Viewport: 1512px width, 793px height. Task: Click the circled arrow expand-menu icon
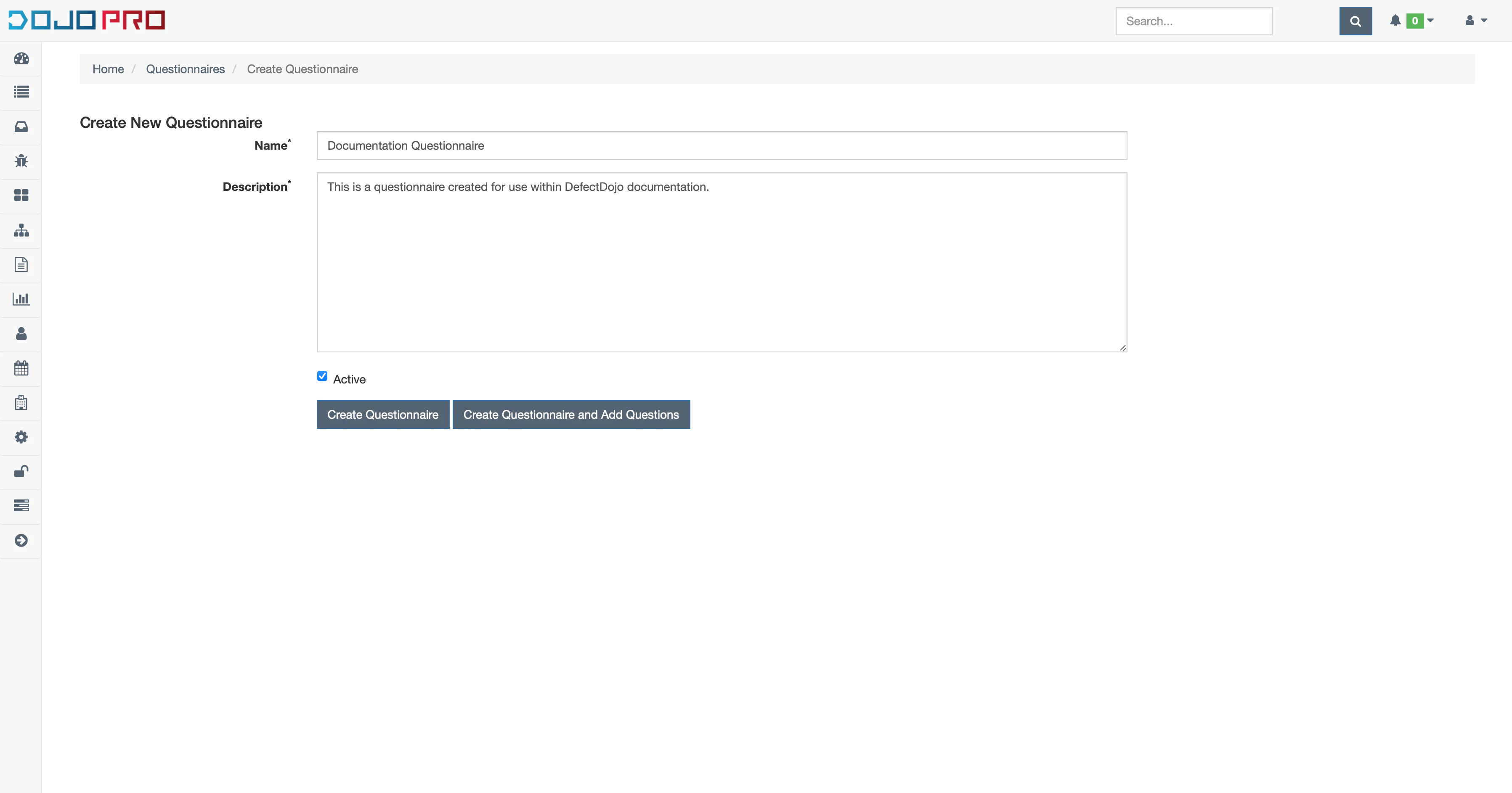pyautogui.click(x=21, y=540)
